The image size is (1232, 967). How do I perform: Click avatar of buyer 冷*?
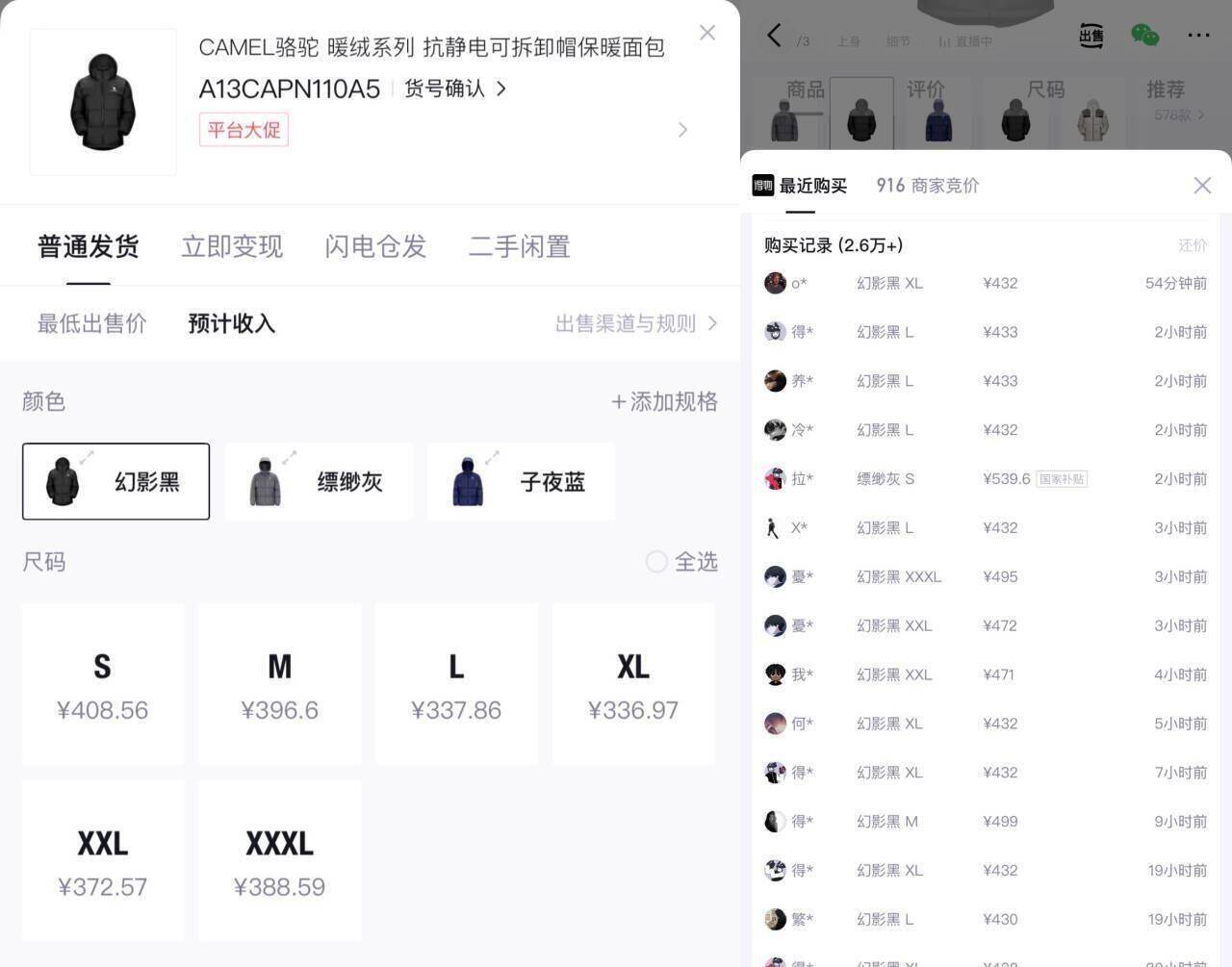point(775,430)
